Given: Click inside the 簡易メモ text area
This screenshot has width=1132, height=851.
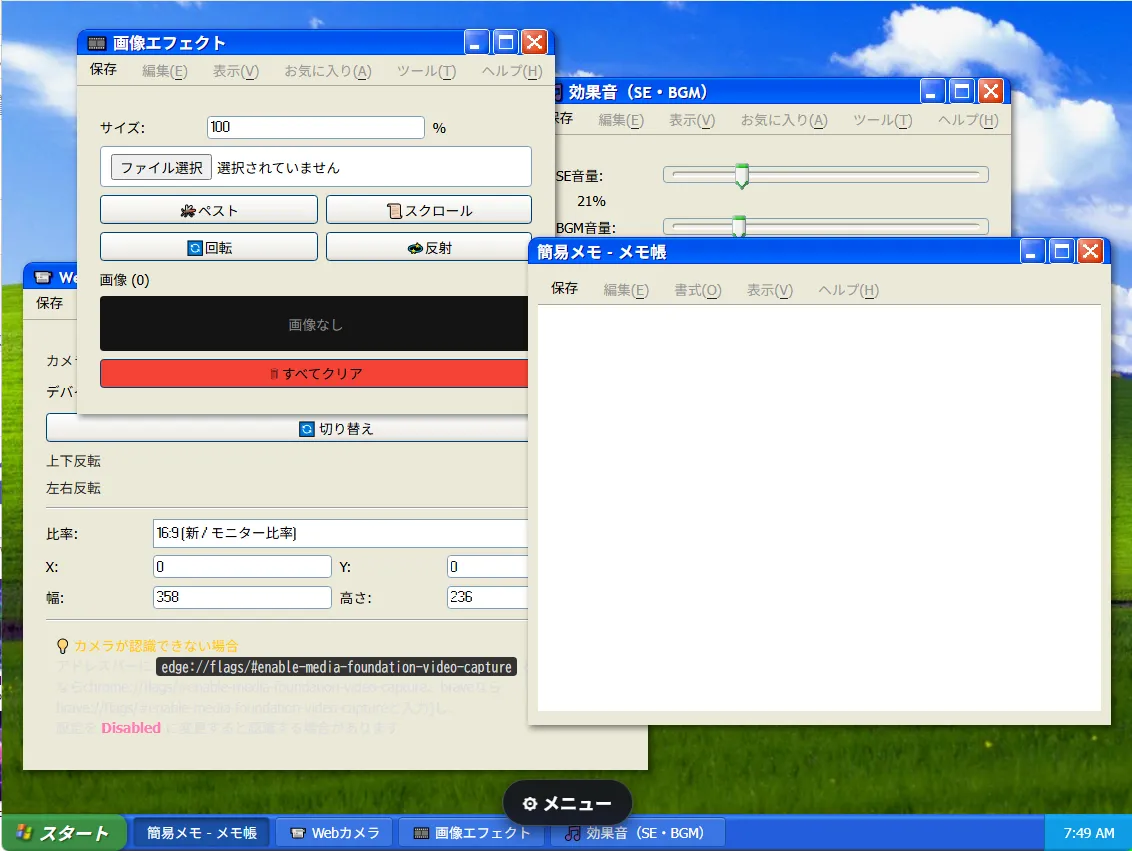Looking at the screenshot, I should coord(819,508).
